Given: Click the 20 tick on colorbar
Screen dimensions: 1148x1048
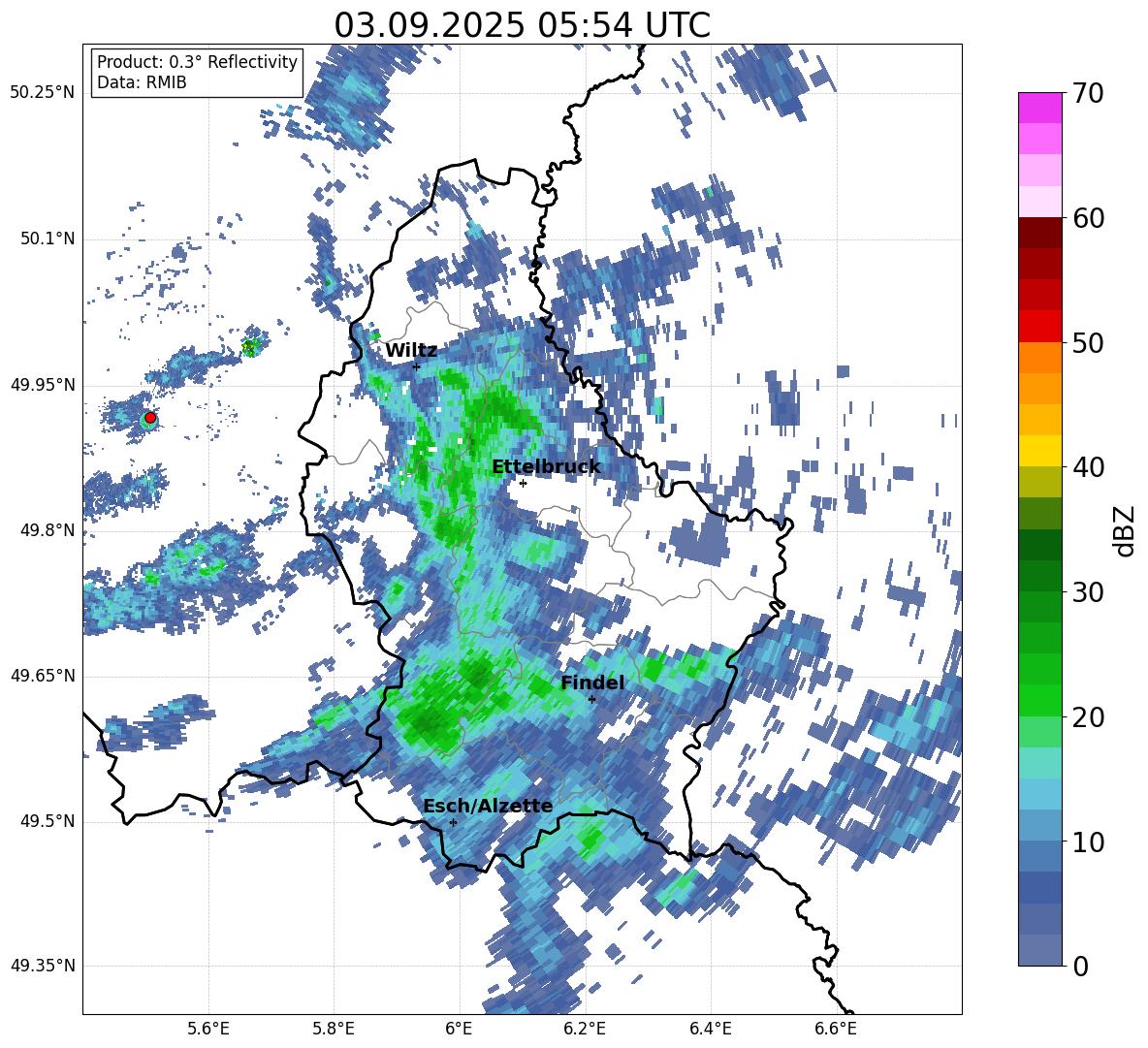Looking at the screenshot, I should click(1088, 716).
